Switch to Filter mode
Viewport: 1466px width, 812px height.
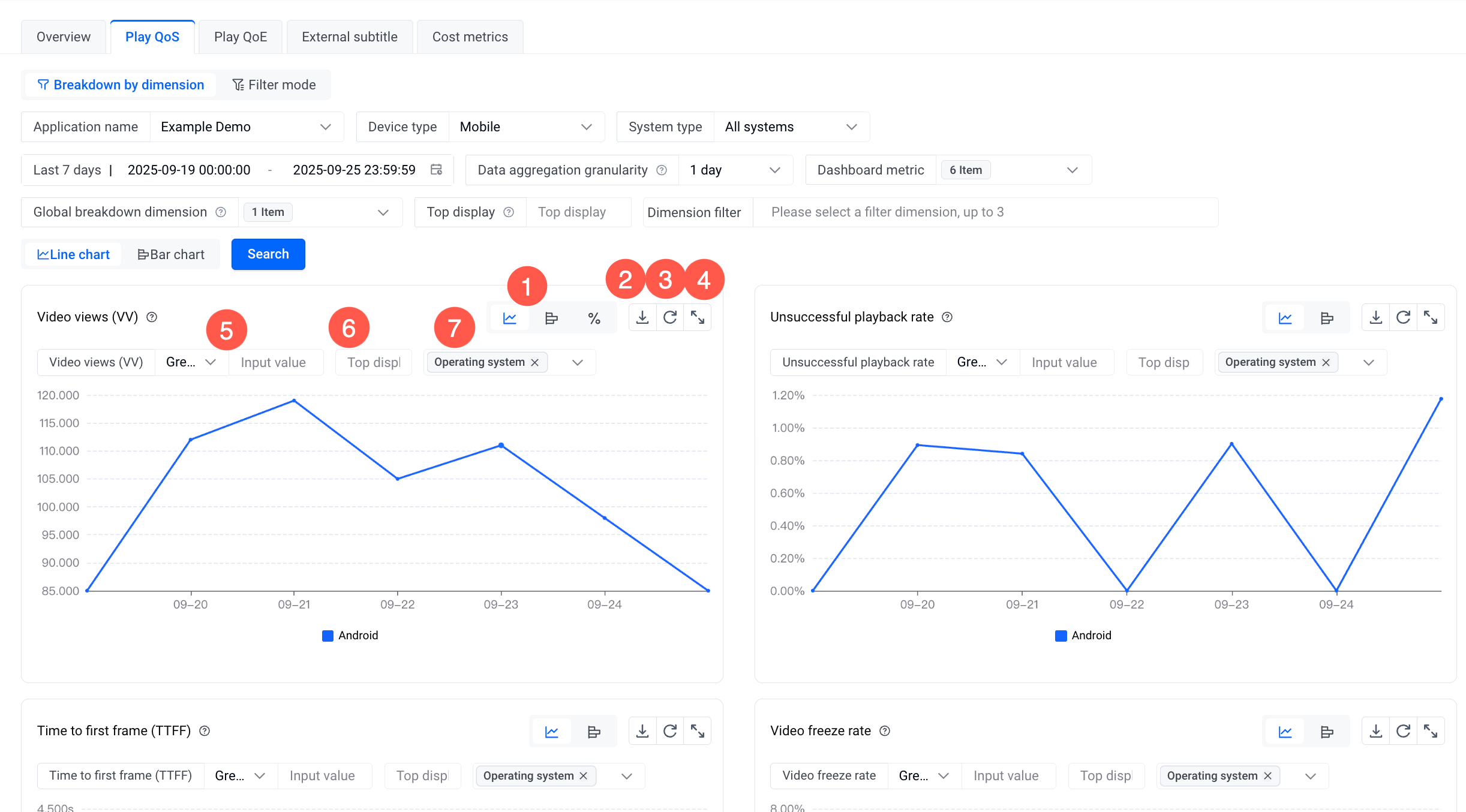pyautogui.click(x=274, y=85)
